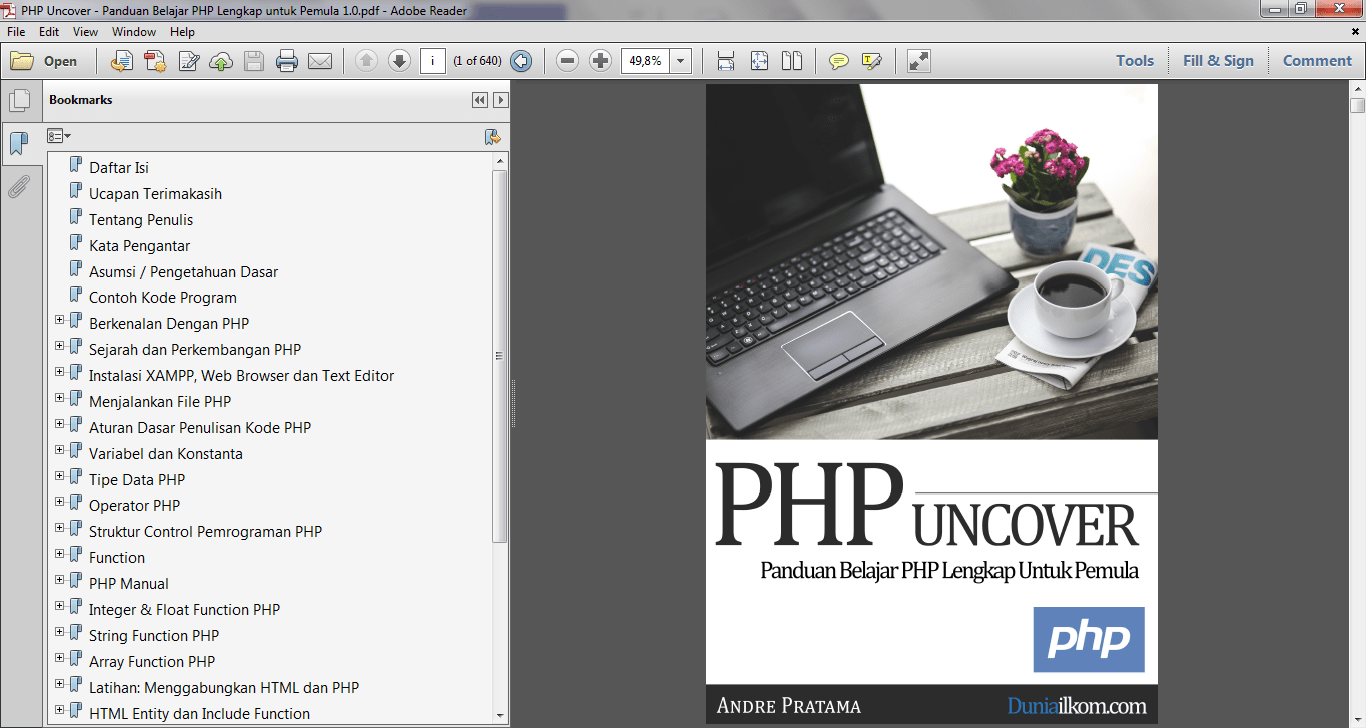Open the Edit menu
Screen dimensions: 1366x728
point(49,32)
